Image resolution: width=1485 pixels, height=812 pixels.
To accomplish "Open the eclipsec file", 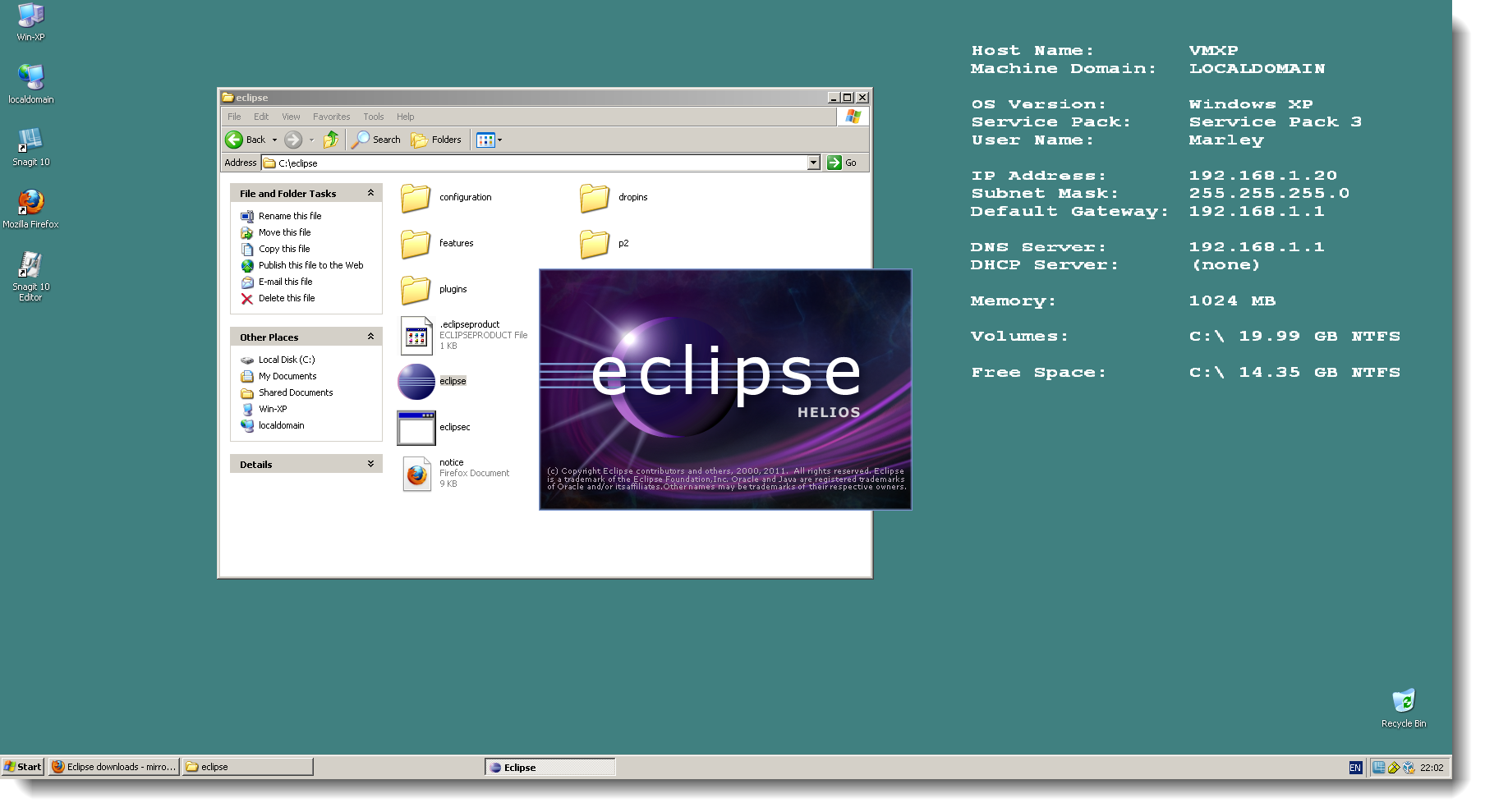I will point(416,427).
